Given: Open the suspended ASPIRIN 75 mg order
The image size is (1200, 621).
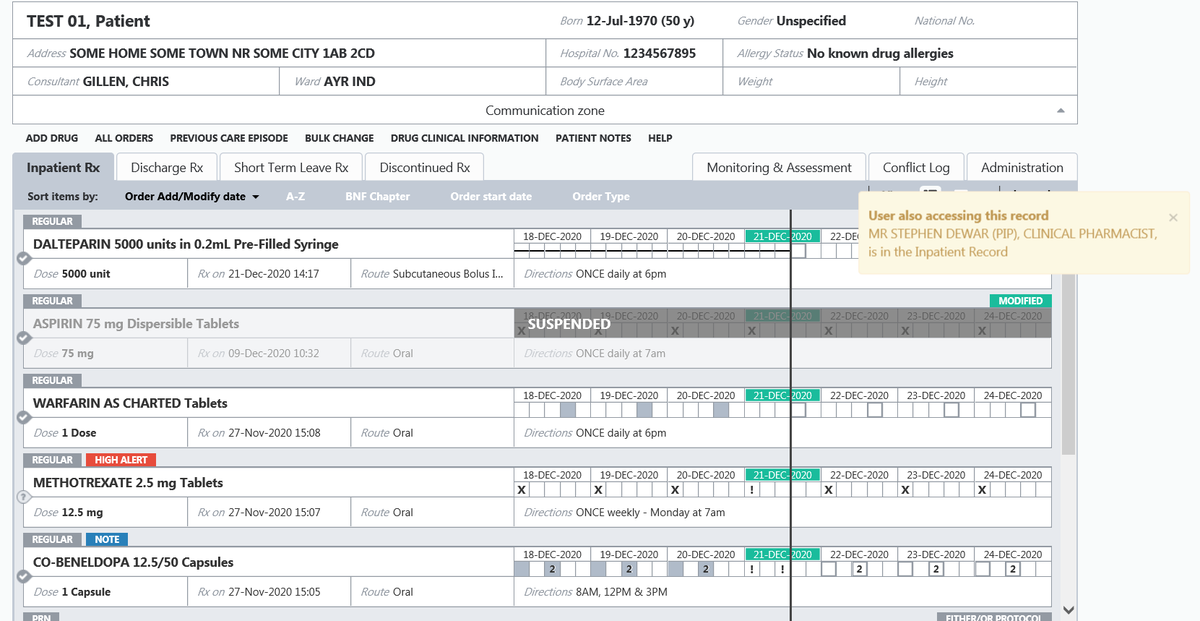Looking at the screenshot, I should coord(136,324).
